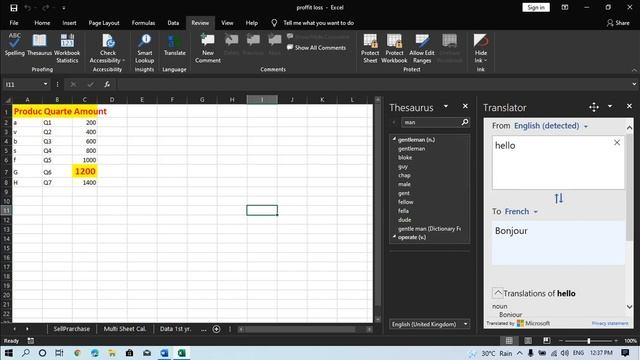Switch to the Formulas tab

click(143, 23)
